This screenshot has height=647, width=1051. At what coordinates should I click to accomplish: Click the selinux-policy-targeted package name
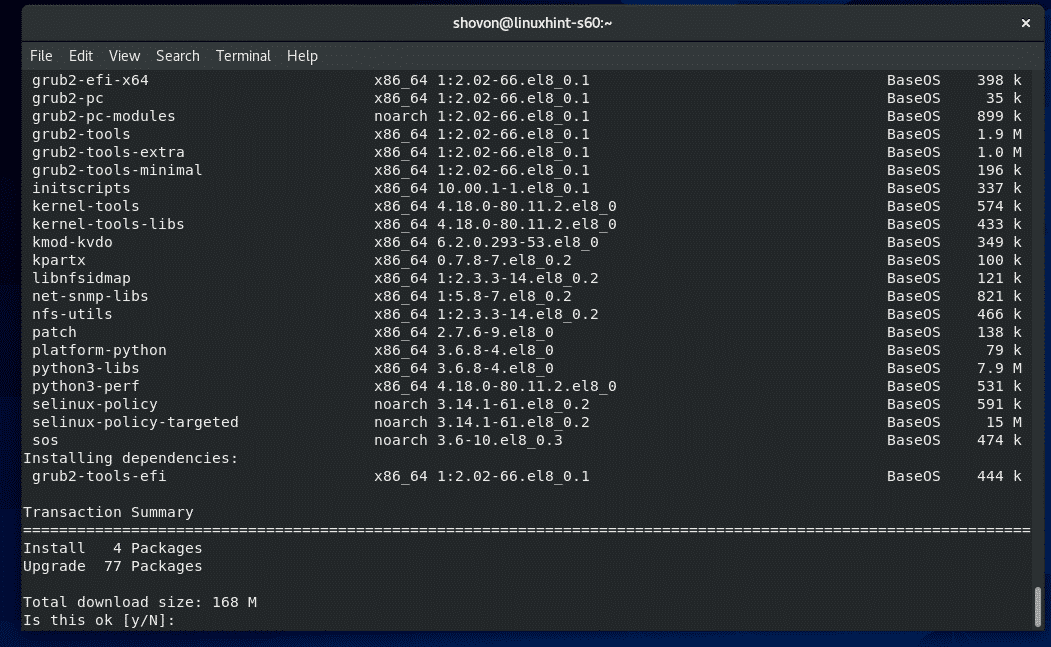pos(135,422)
